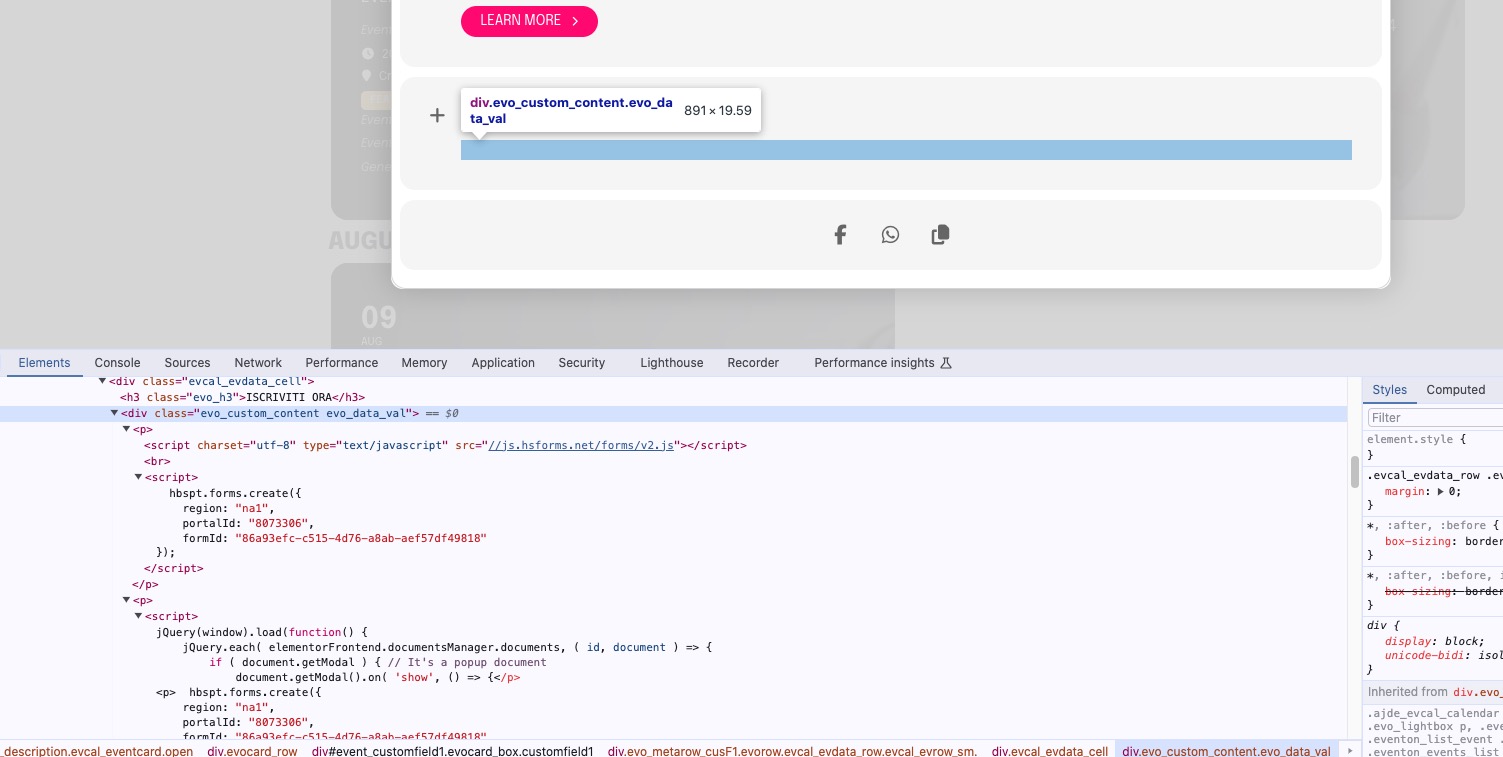Click the highlighted blue element overlay on page
1503x757 pixels.
(906, 150)
